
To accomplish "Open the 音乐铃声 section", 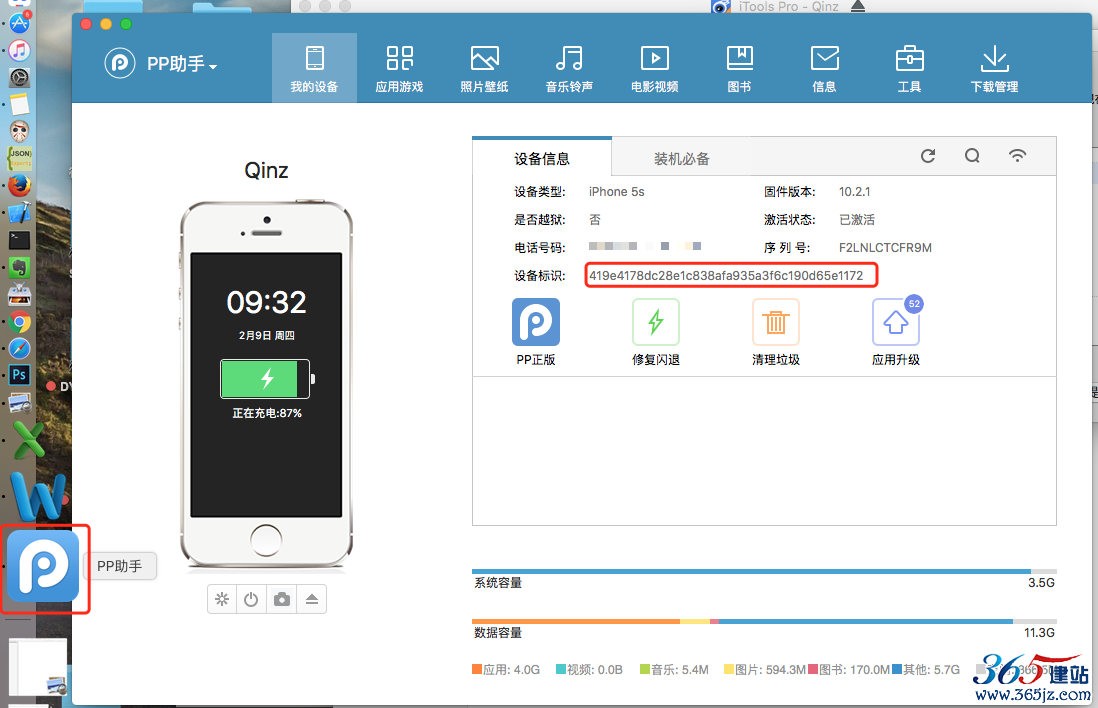I will [569, 68].
